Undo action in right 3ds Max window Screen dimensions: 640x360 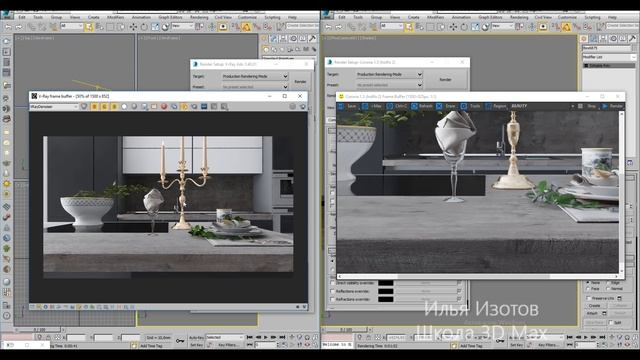pos(328,27)
